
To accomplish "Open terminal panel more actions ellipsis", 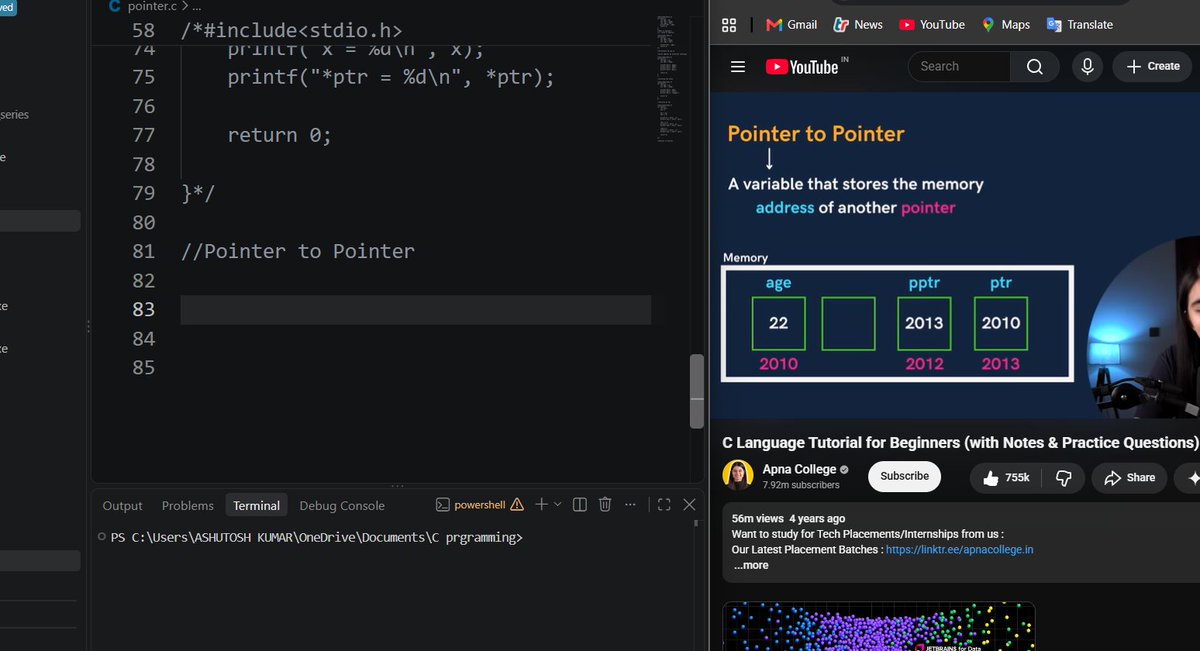I will [630, 504].
